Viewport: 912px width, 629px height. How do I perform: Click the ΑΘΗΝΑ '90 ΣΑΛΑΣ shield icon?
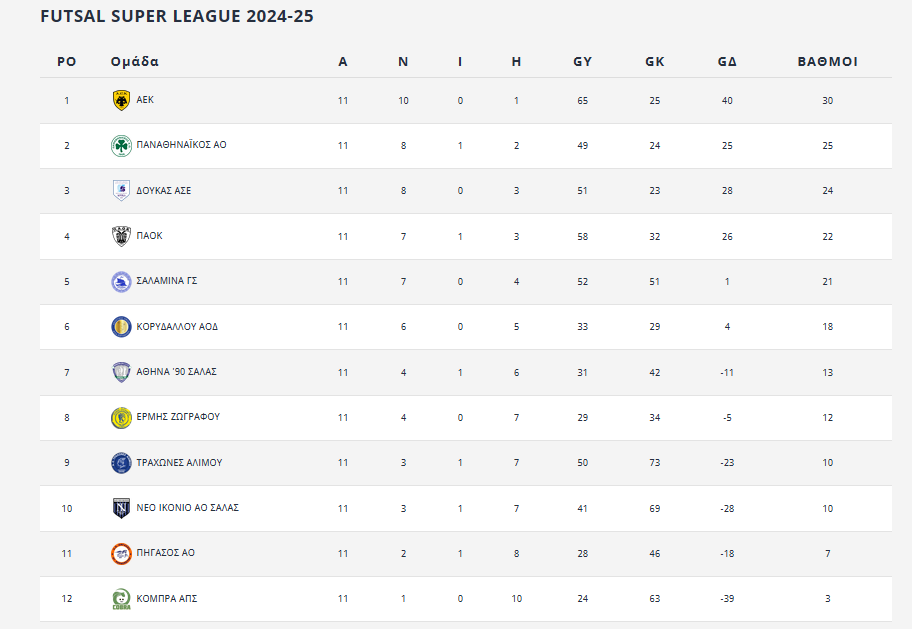[121, 372]
